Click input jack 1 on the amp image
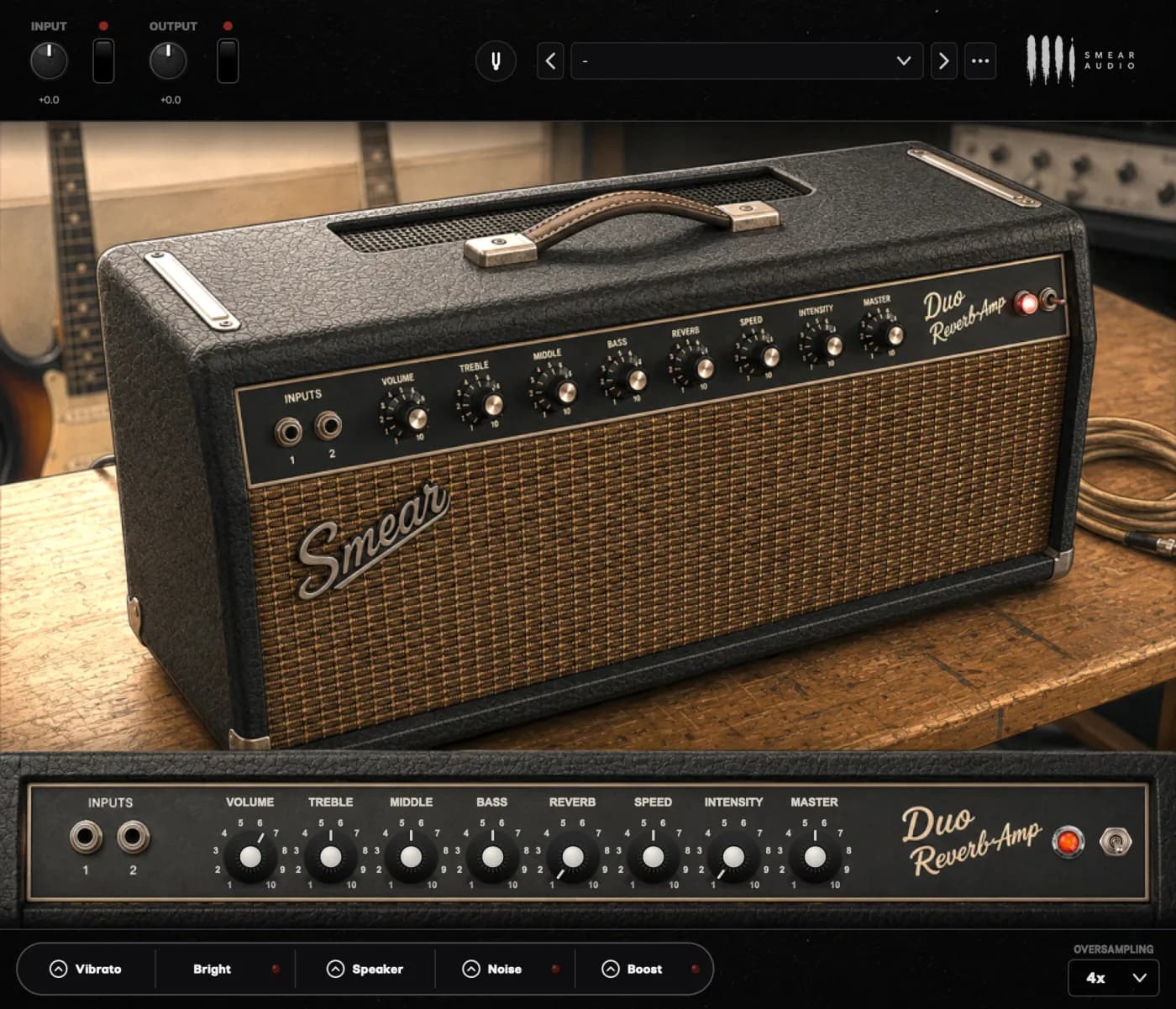This screenshot has height=1009, width=1176. [289, 432]
